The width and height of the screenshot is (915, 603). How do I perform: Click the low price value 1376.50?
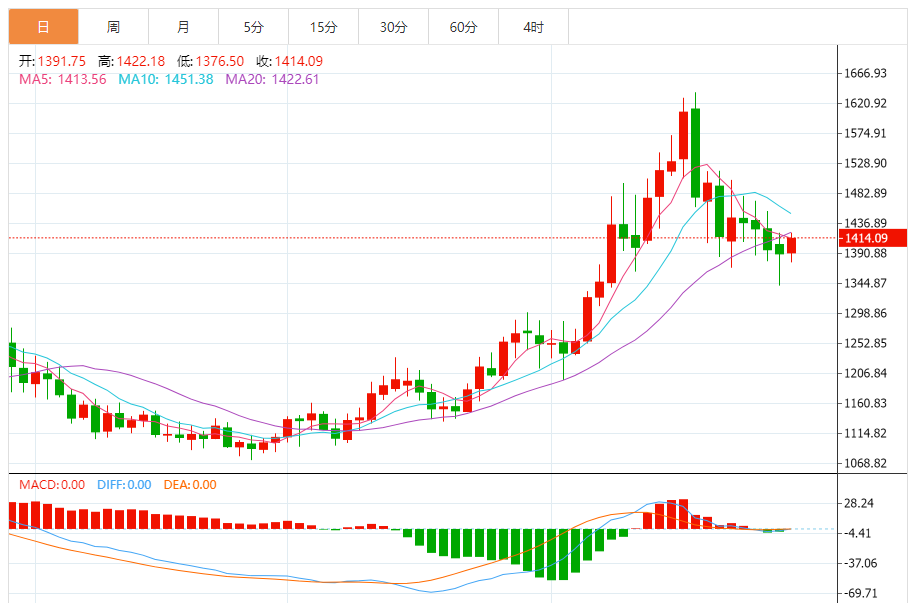pos(221,61)
